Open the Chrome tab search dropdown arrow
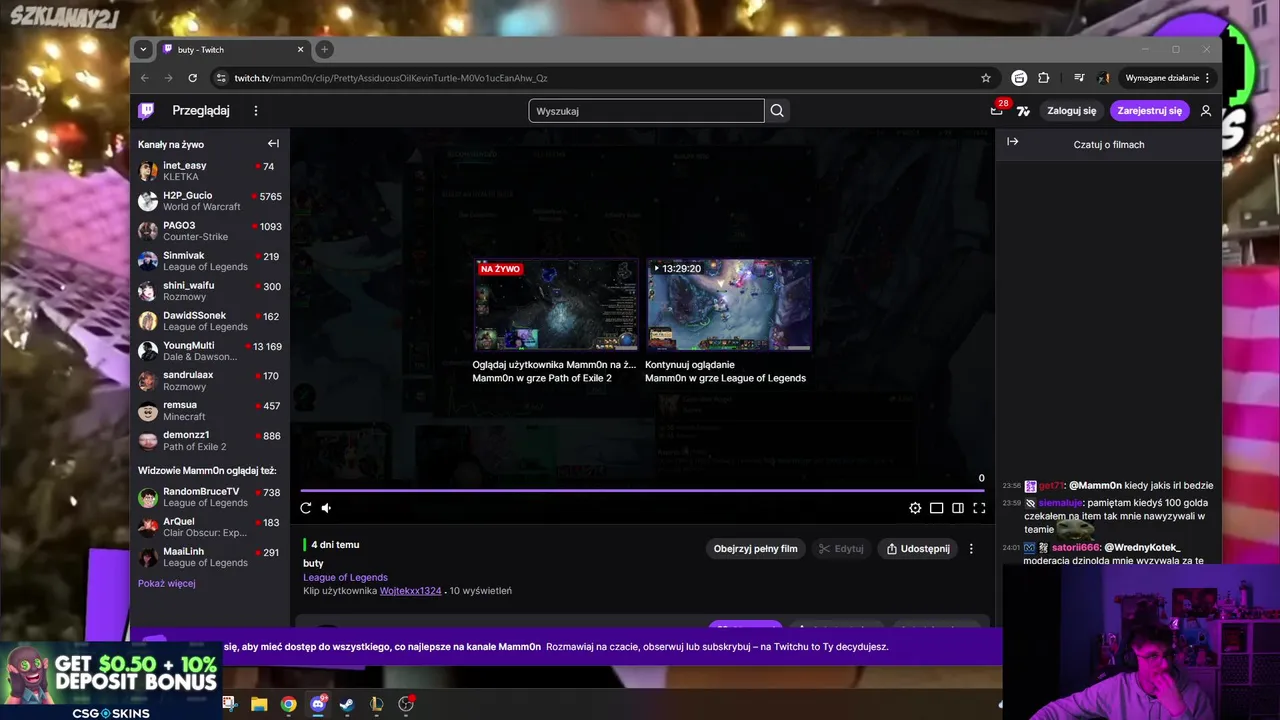1280x720 pixels. pos(143,49)
